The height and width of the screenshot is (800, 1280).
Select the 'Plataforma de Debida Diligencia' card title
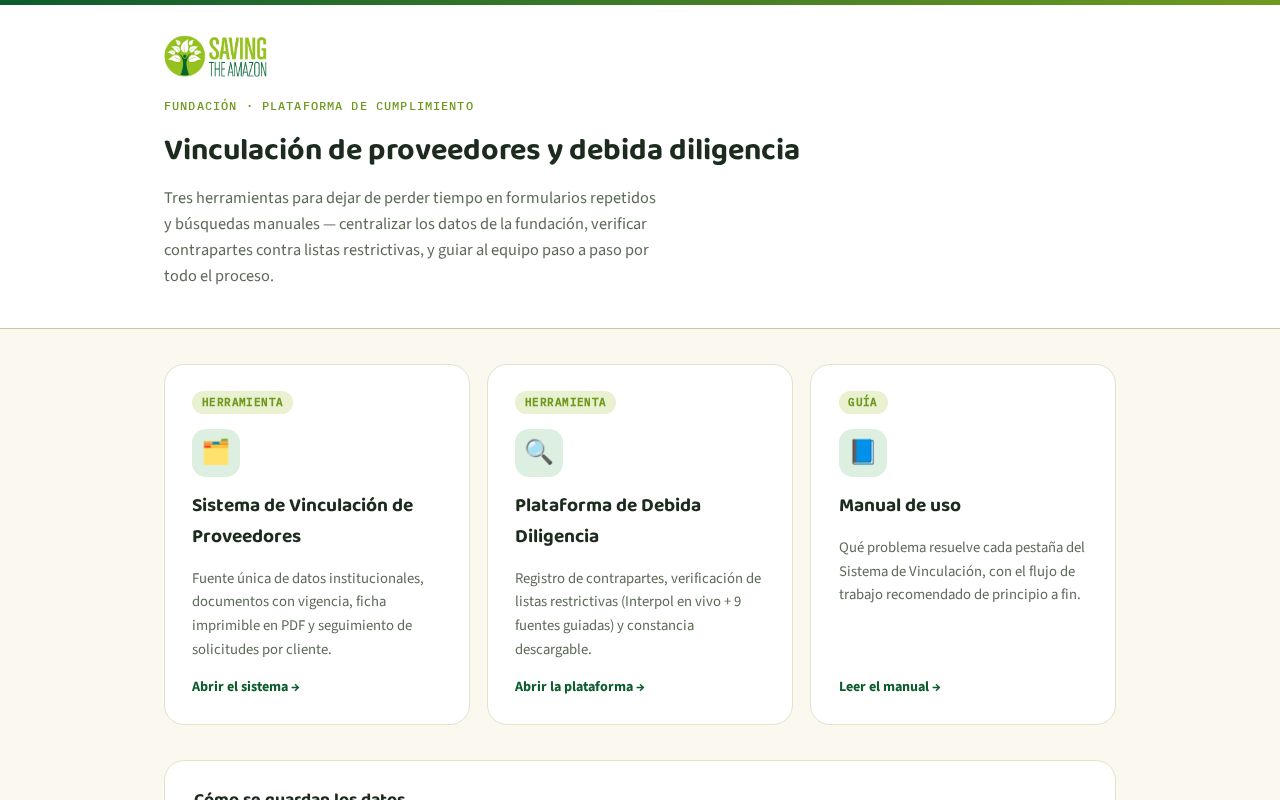coord(608,521)
